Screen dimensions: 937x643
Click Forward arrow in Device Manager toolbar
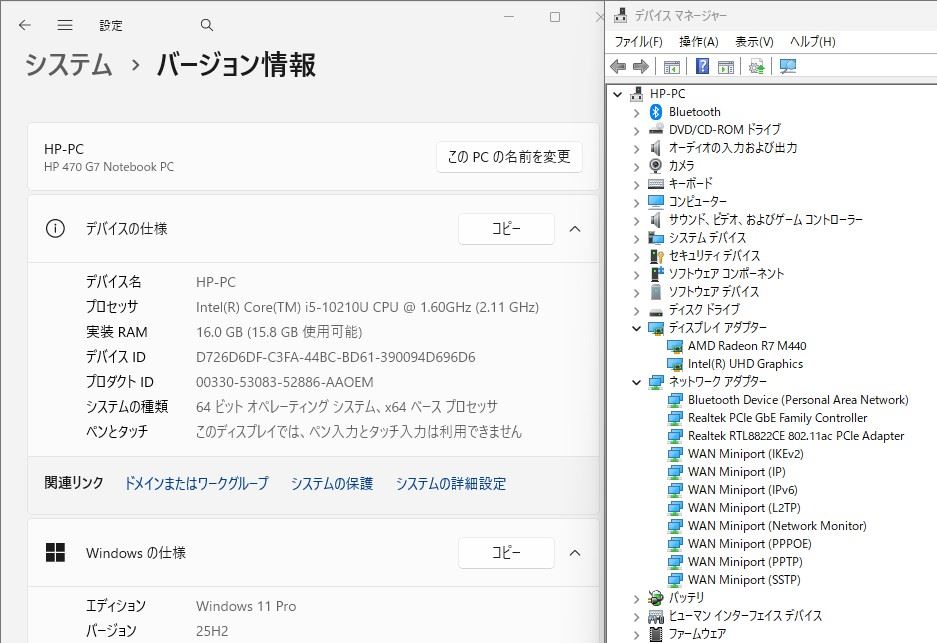641,66
